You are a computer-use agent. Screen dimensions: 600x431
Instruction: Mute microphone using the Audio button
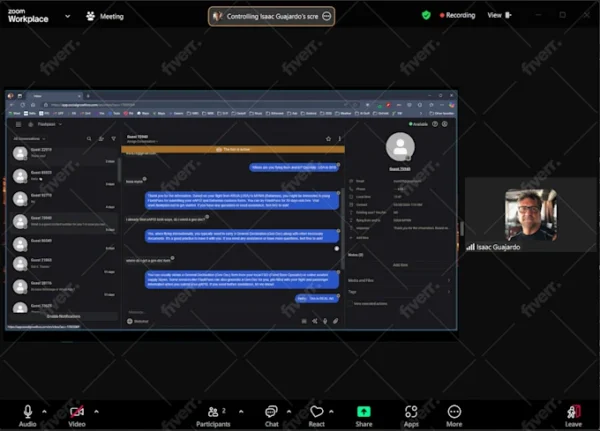tap(27, 411)
